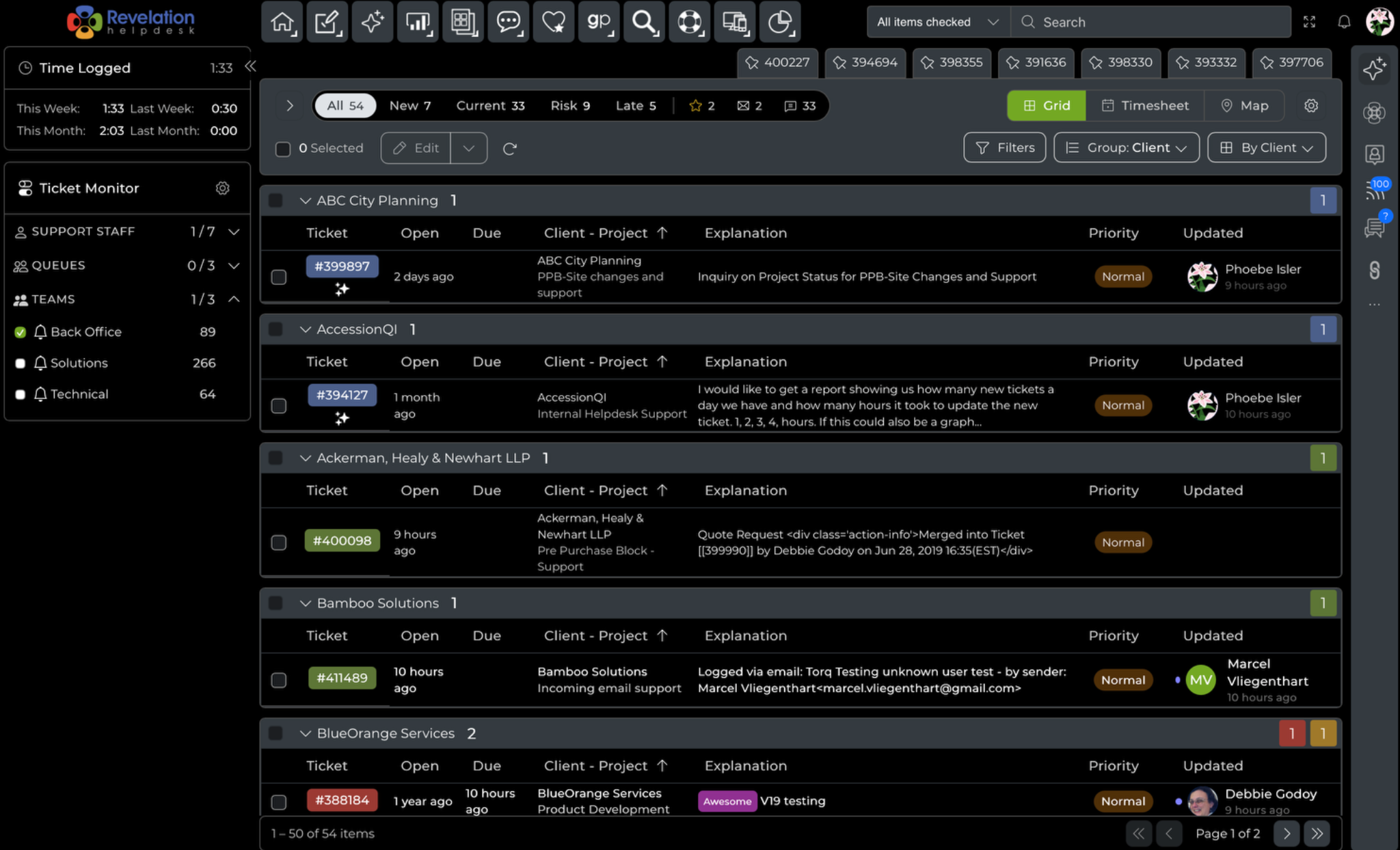The height and width of the screenshot is (850, 1400).
Task: Expand the Support Staff section
Action: tap(234, 232)
